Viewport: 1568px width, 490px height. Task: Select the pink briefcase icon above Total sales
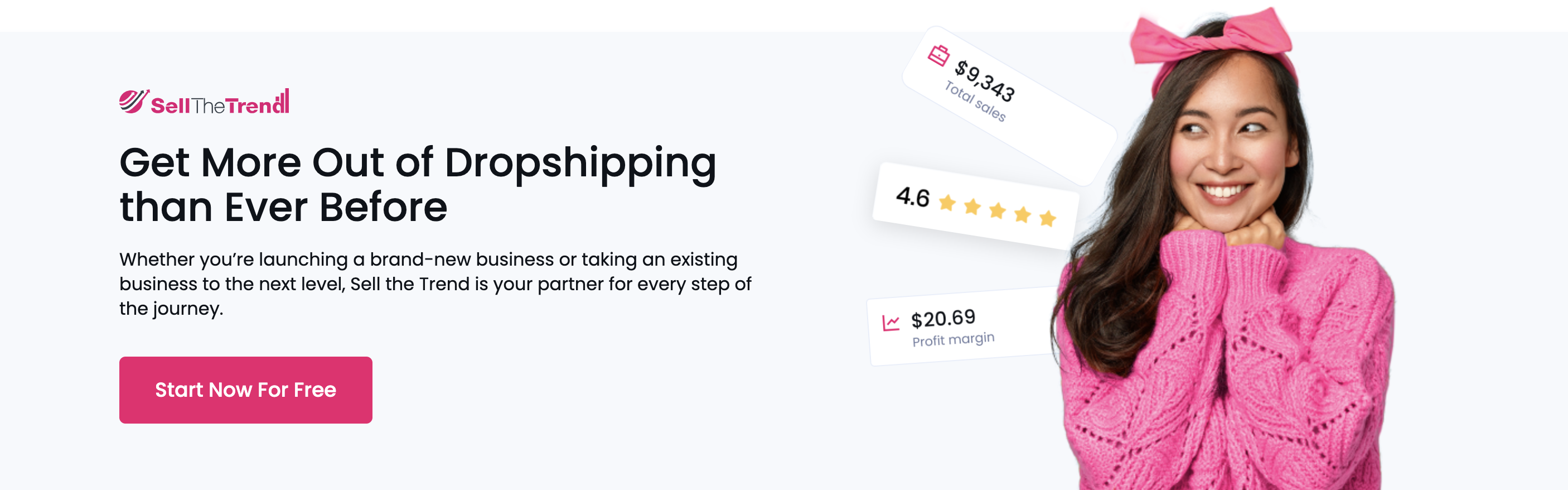pyautogui.click(x=939, y=54)
